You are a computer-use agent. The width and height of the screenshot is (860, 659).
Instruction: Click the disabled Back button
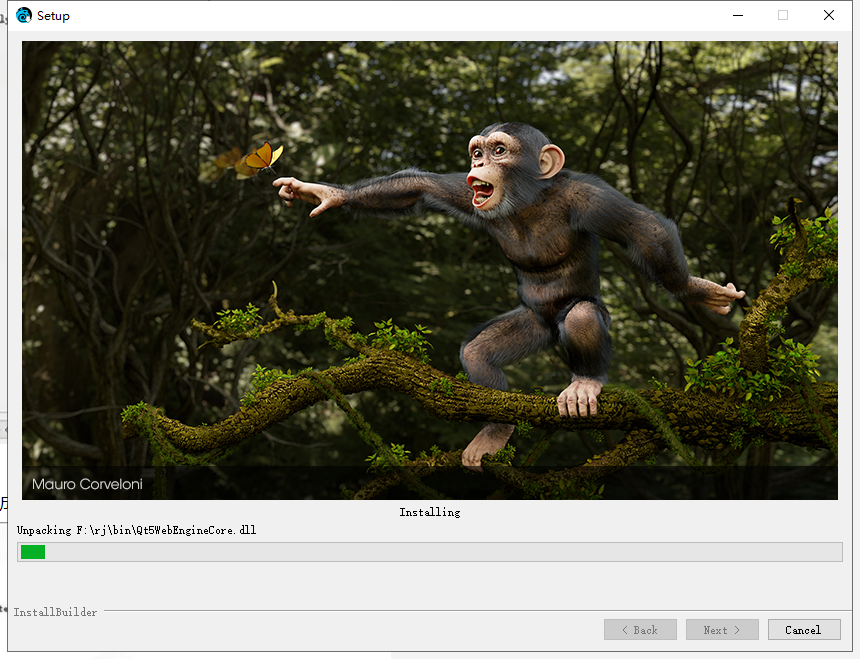click(x=640, y=629)
